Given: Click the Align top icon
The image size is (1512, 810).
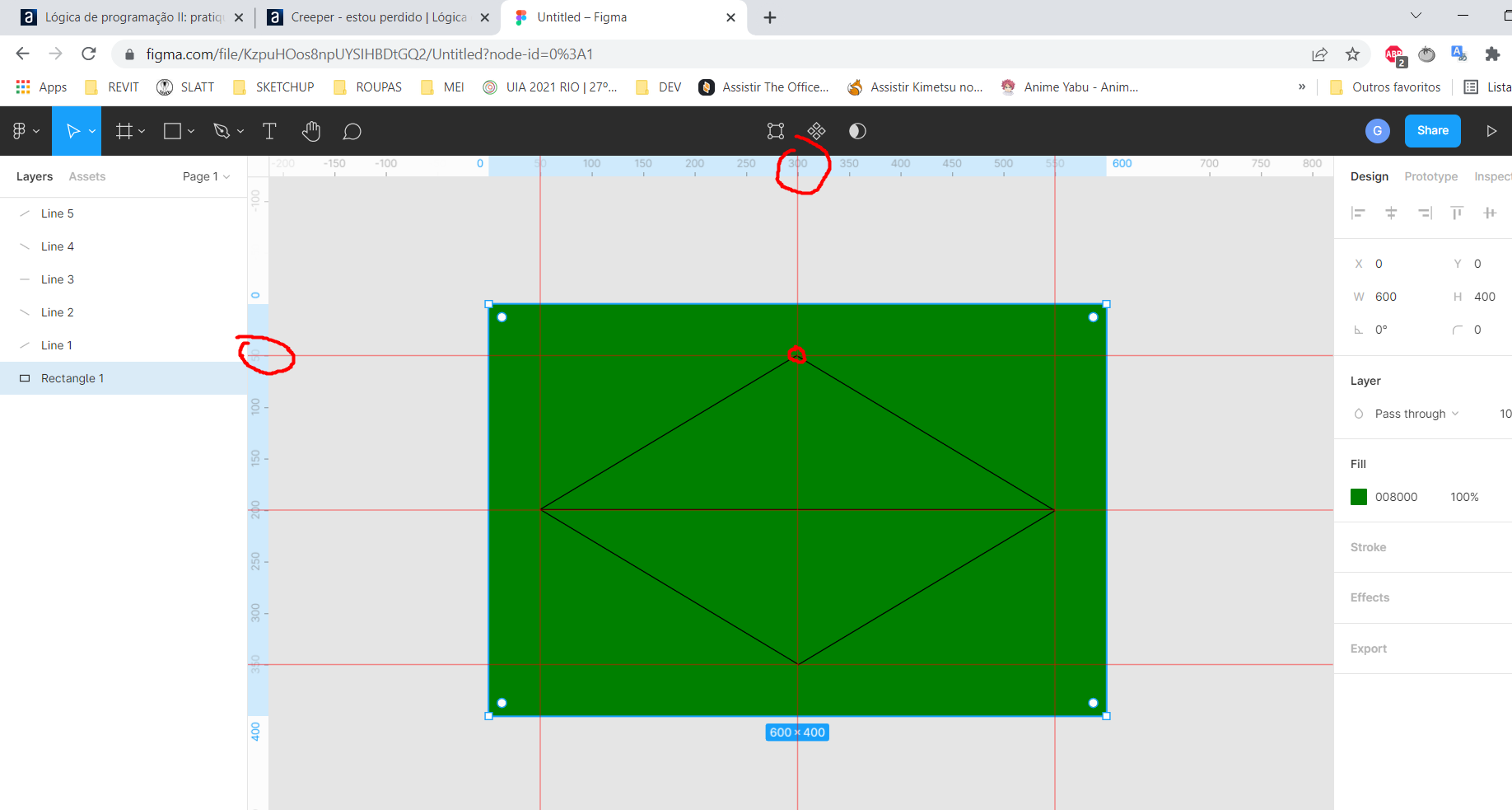Looking at the screenshot, I should [x=1457, y=213].
